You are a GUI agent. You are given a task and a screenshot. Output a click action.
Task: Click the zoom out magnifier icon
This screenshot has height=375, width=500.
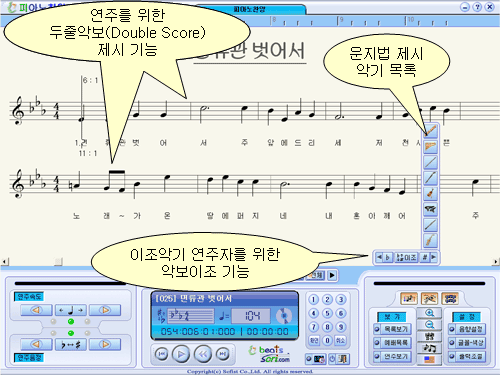tap(430, 325)
